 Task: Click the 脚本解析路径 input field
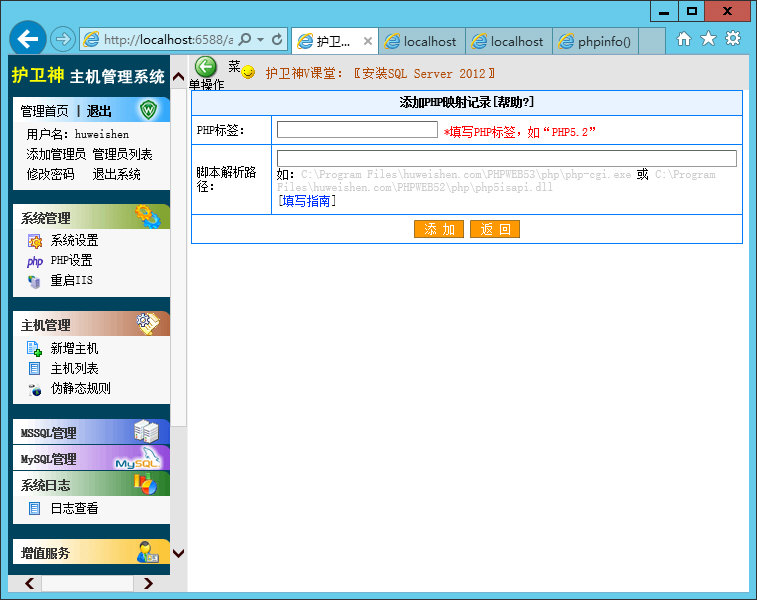point(506,158)
